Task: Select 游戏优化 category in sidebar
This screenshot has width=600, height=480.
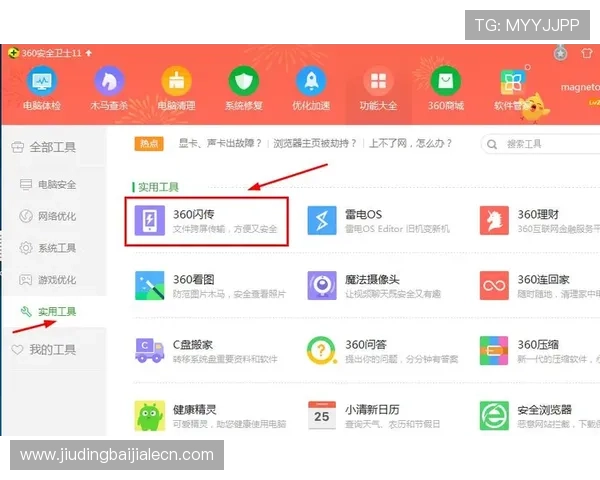Action: pyautogui.click(x=48, y=280)
